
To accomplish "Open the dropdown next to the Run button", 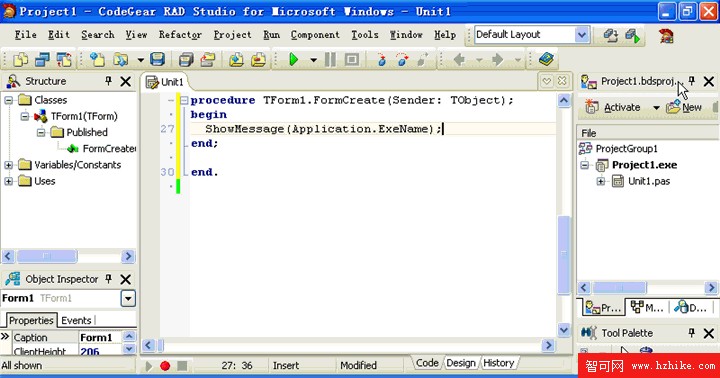I will (314, 60).
